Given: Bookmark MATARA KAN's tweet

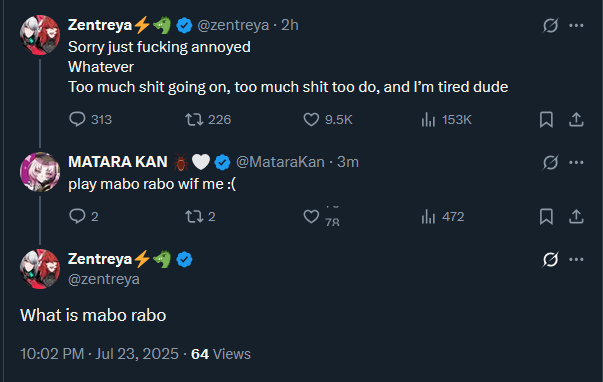Looking at the screenshot, I should 546,216.
